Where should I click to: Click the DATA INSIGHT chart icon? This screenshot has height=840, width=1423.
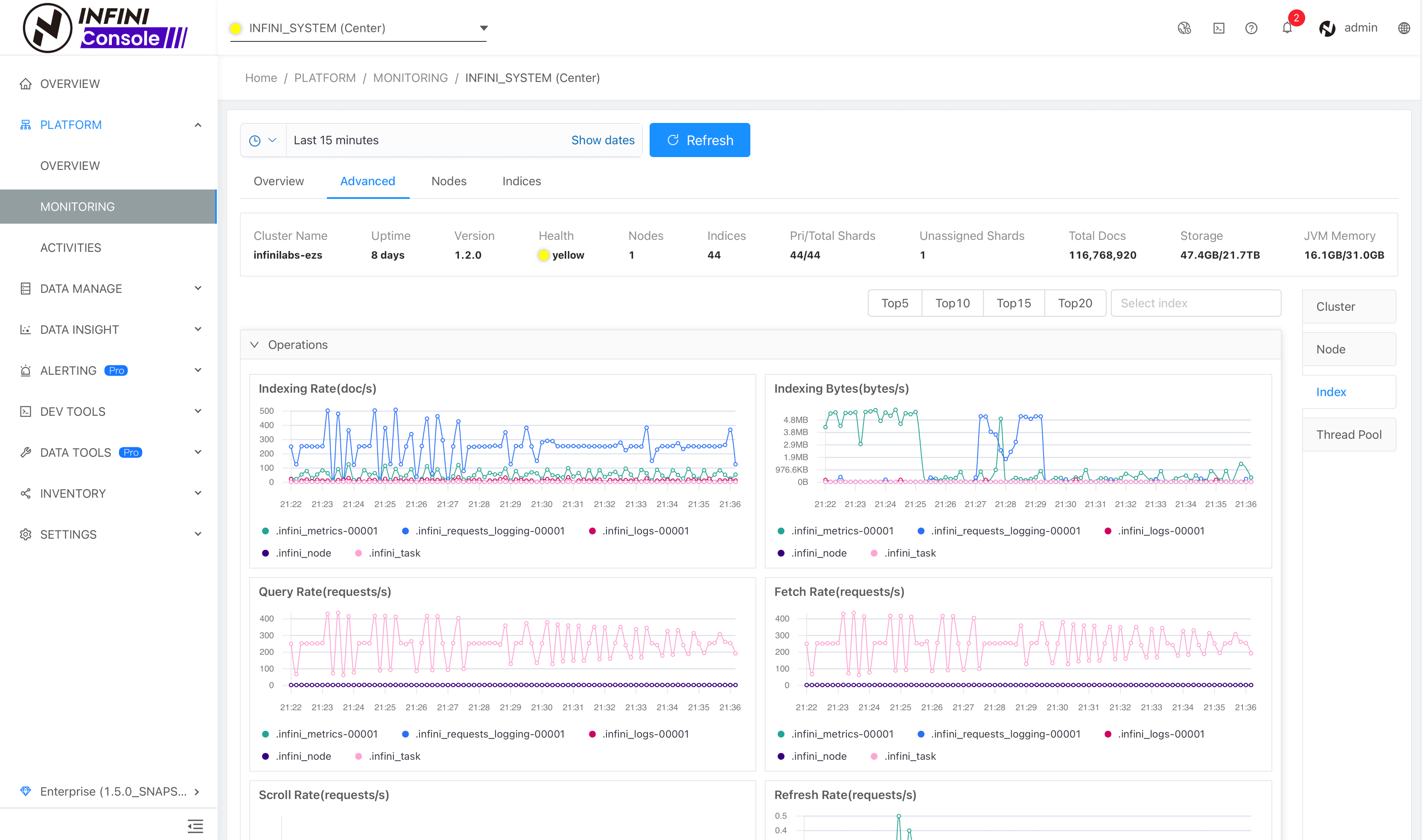pyautogui.click(x=26, y=330)
